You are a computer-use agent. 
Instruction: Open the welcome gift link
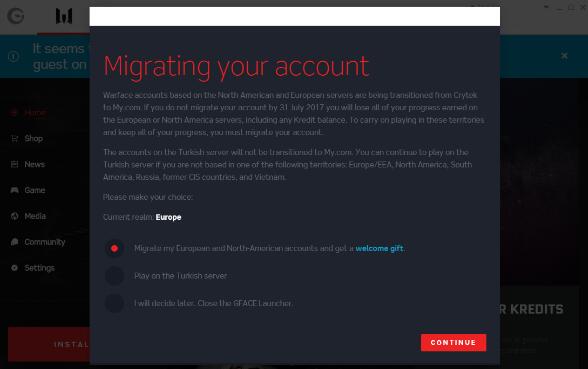click(x=379, y=248)
